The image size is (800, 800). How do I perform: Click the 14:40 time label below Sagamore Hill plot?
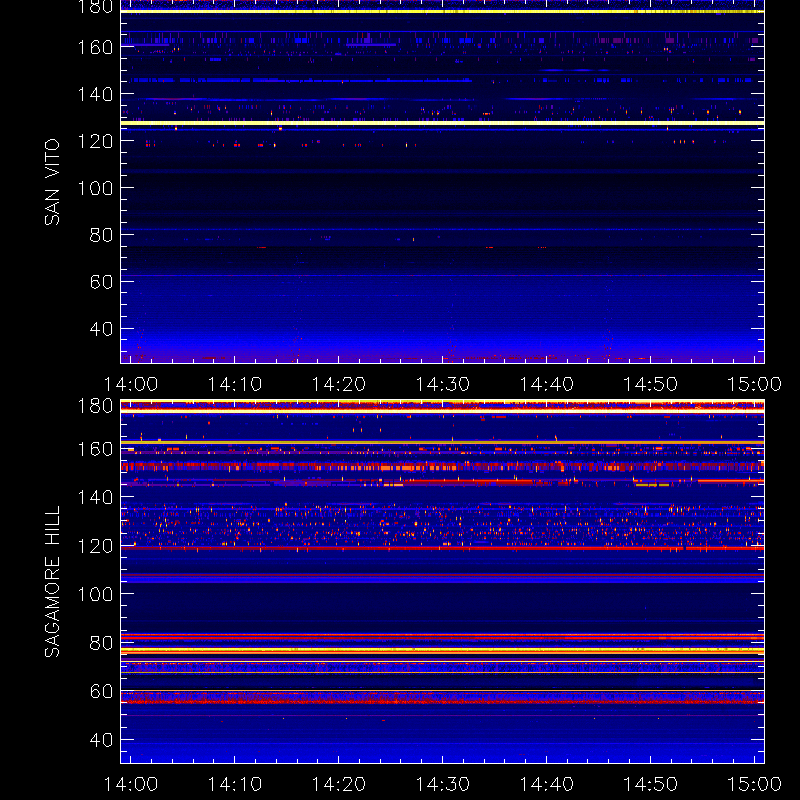[x=546, y=784]
